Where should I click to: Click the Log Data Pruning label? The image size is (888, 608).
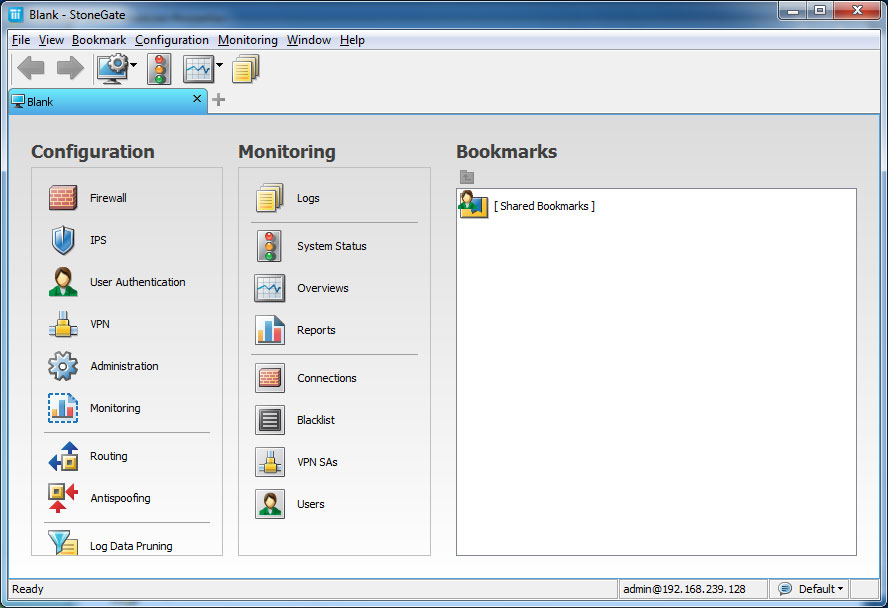[x=131, y=546]
